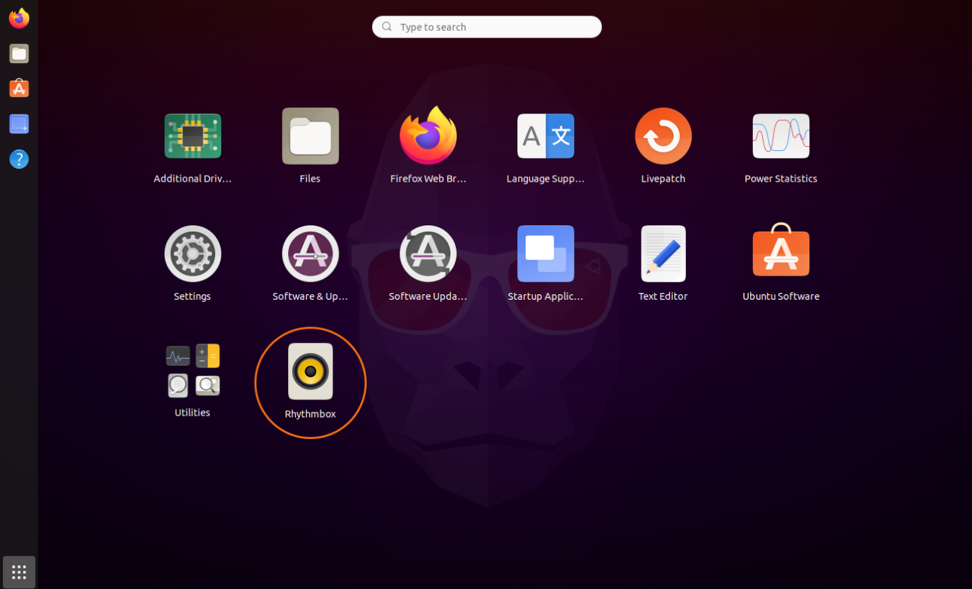Open the Language Support app

pyautogui.click(x=546, y=136)
